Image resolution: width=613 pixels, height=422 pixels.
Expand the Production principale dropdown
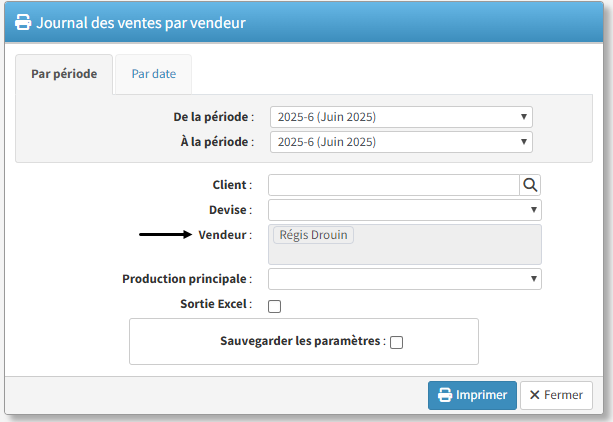click(405, 279)
